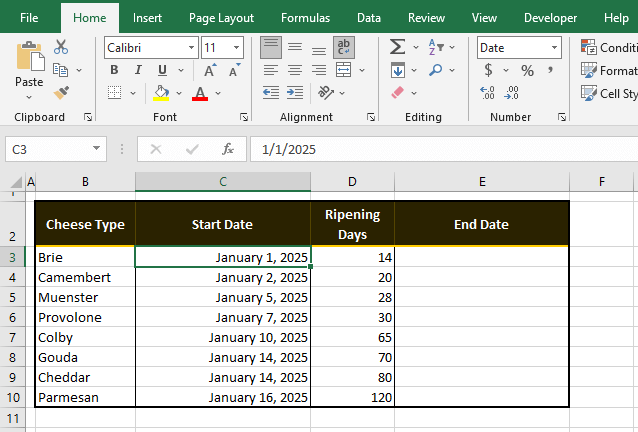The width and height of the screenshot is (638, 432).
Task: Open Find & Select magnifier
Action: (x=436, y=70)
